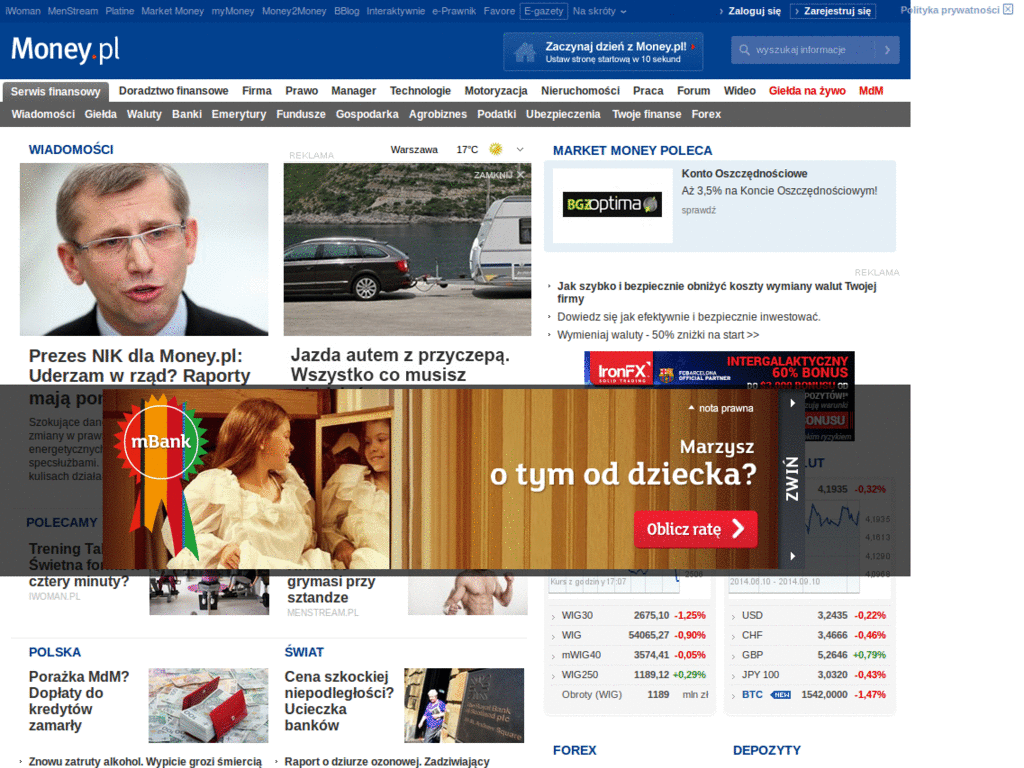Open Wymieniaj waluty 50% zniżki link
Screen dimensions: 1024x768
pos(658,335)
